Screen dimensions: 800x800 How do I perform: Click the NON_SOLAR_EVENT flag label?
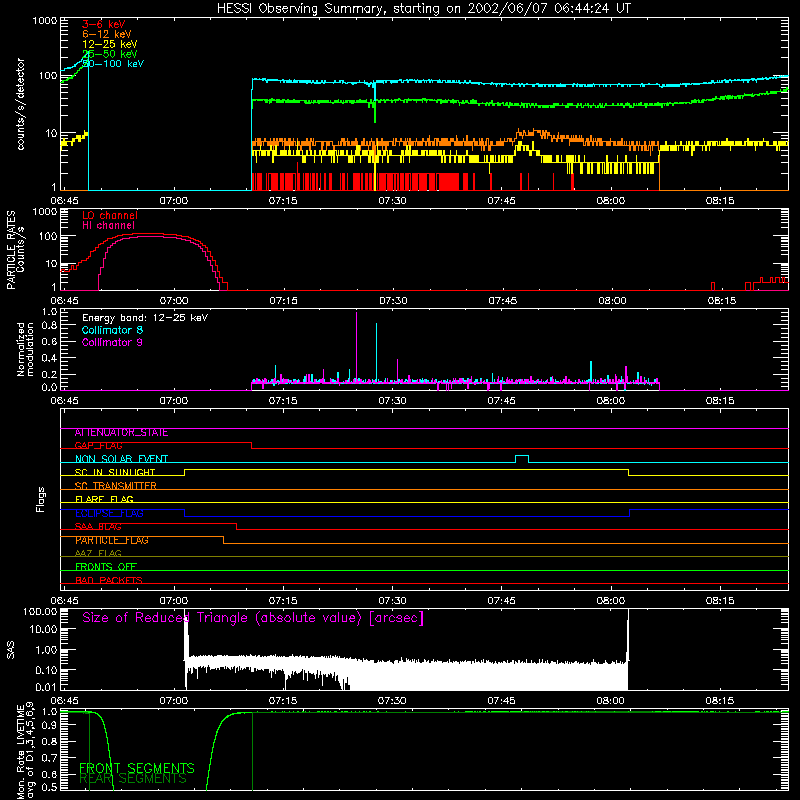[x=121, y=459]
